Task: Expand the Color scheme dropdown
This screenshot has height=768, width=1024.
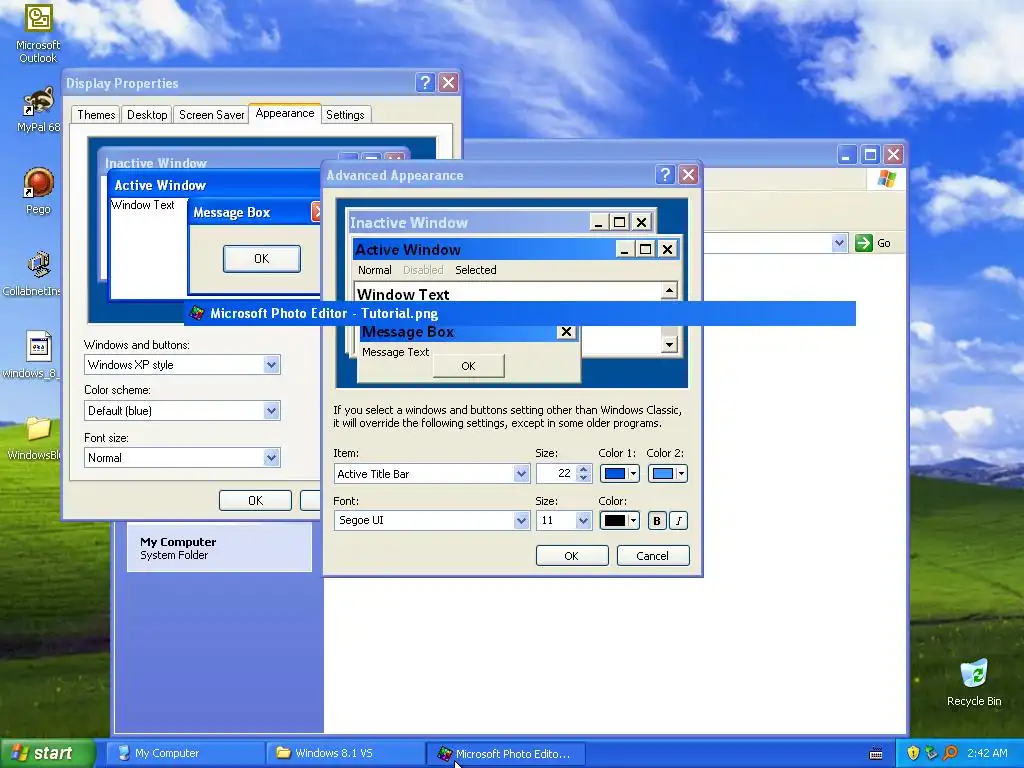Action: pyautogui.click(x=272, y=411)
